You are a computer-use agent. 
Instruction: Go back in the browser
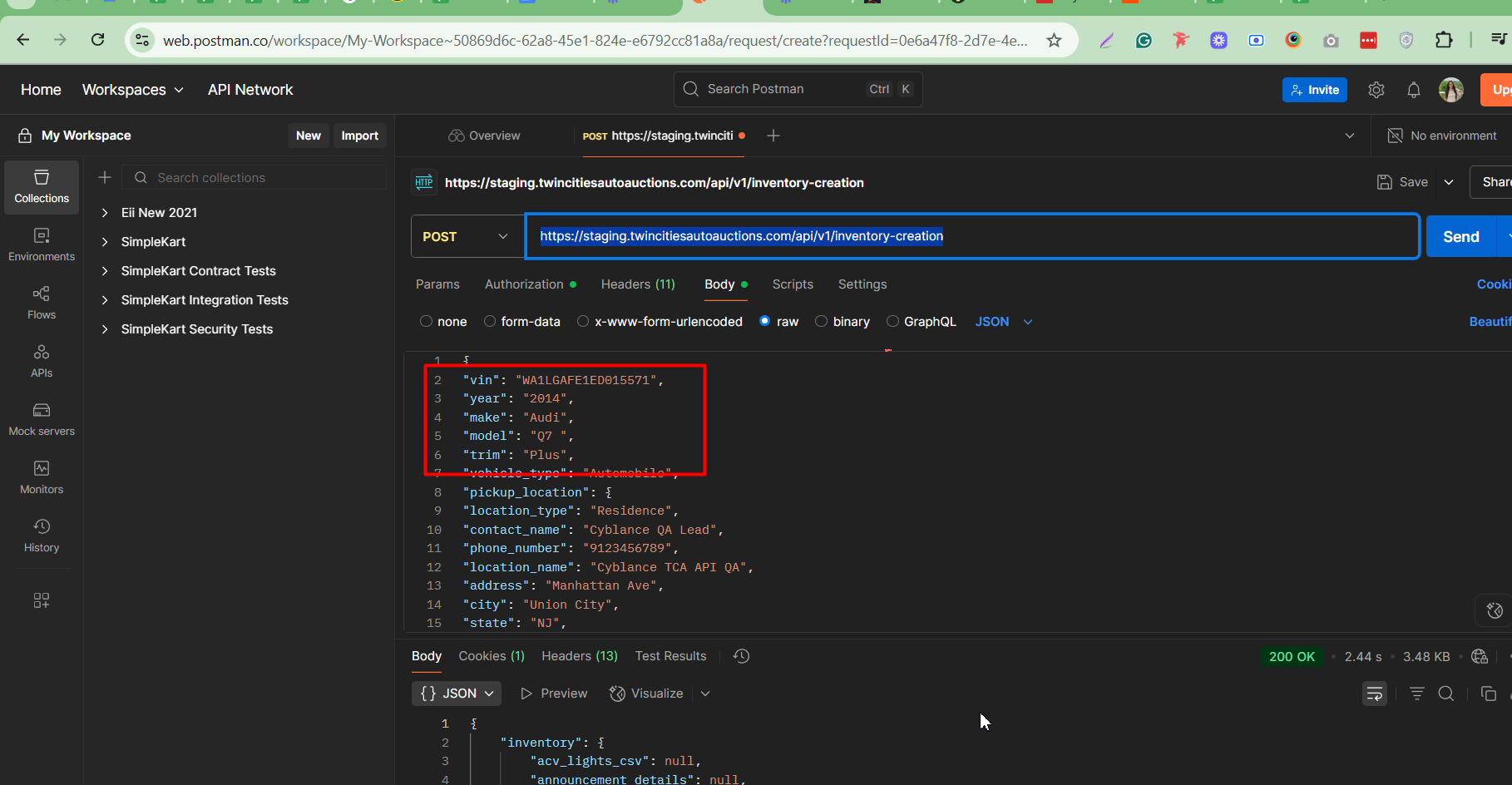[23, 39]
